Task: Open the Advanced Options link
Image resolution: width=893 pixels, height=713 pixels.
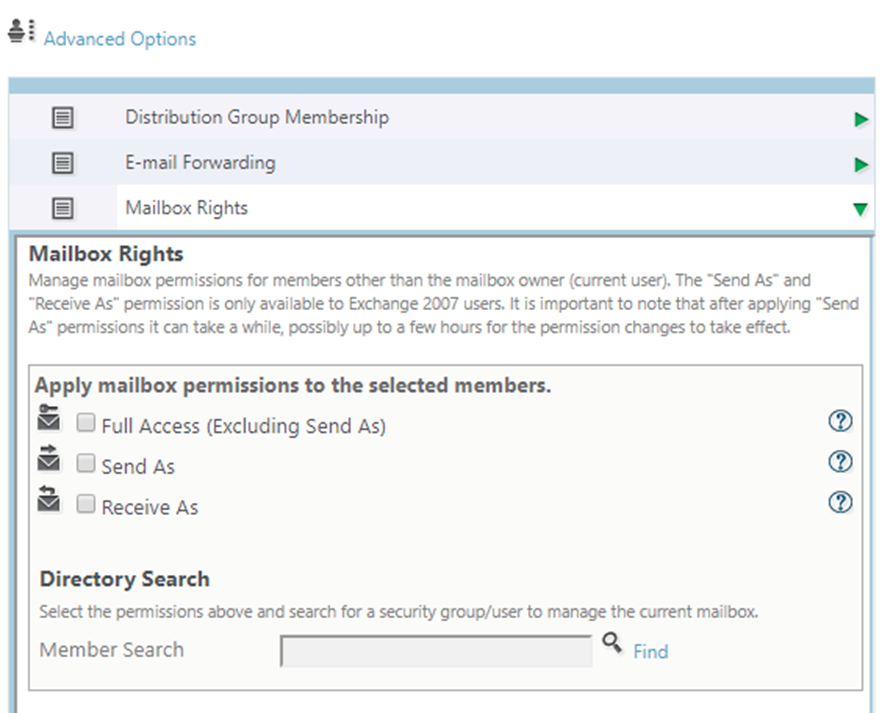Action: coord(120,39)
